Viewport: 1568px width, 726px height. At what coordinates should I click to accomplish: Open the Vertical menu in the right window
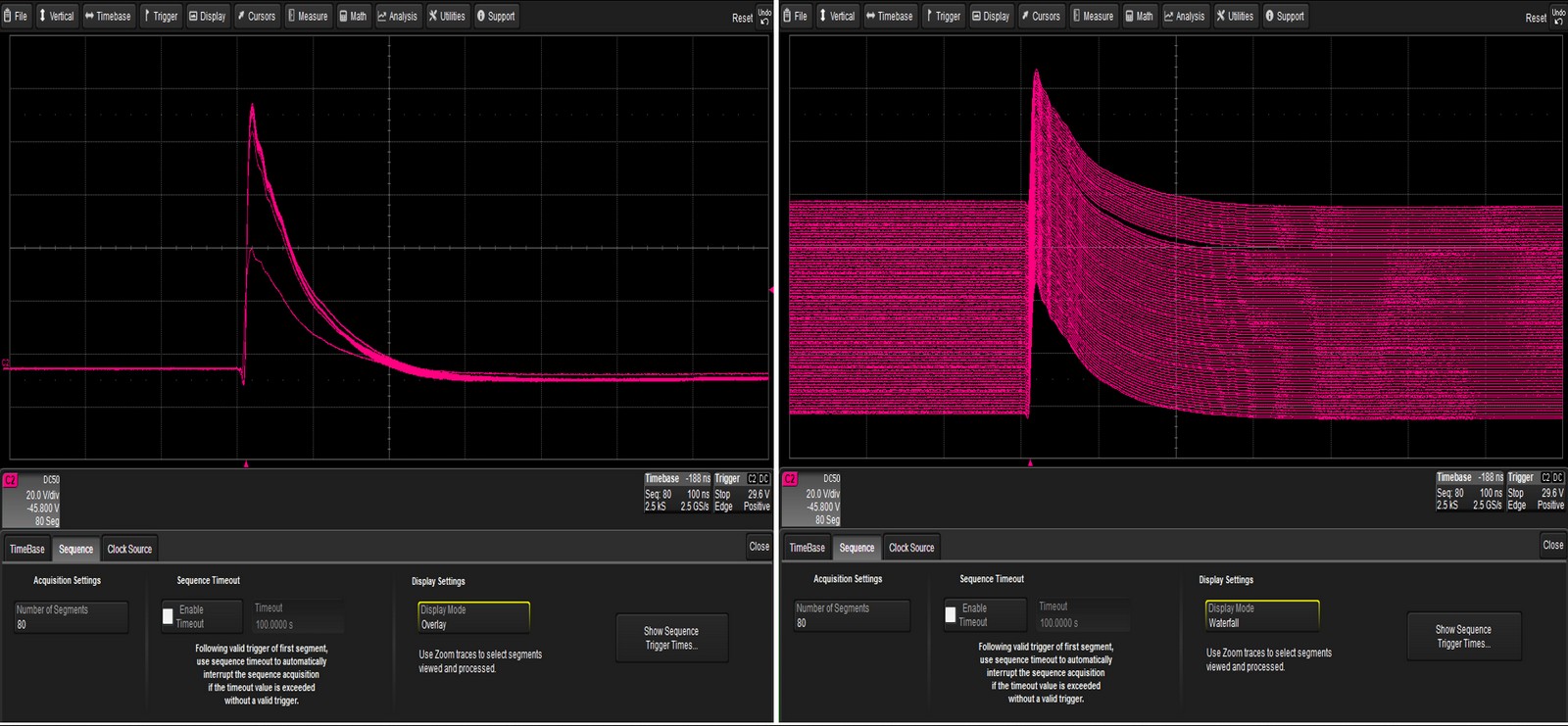click(837, 16)
